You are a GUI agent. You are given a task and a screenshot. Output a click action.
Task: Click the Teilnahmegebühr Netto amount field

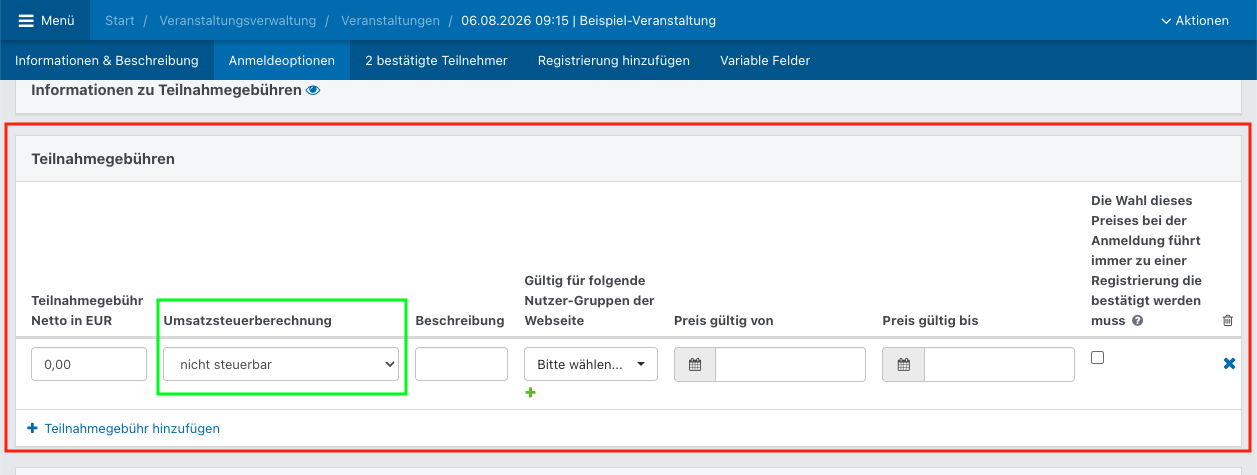pos(89,364)
